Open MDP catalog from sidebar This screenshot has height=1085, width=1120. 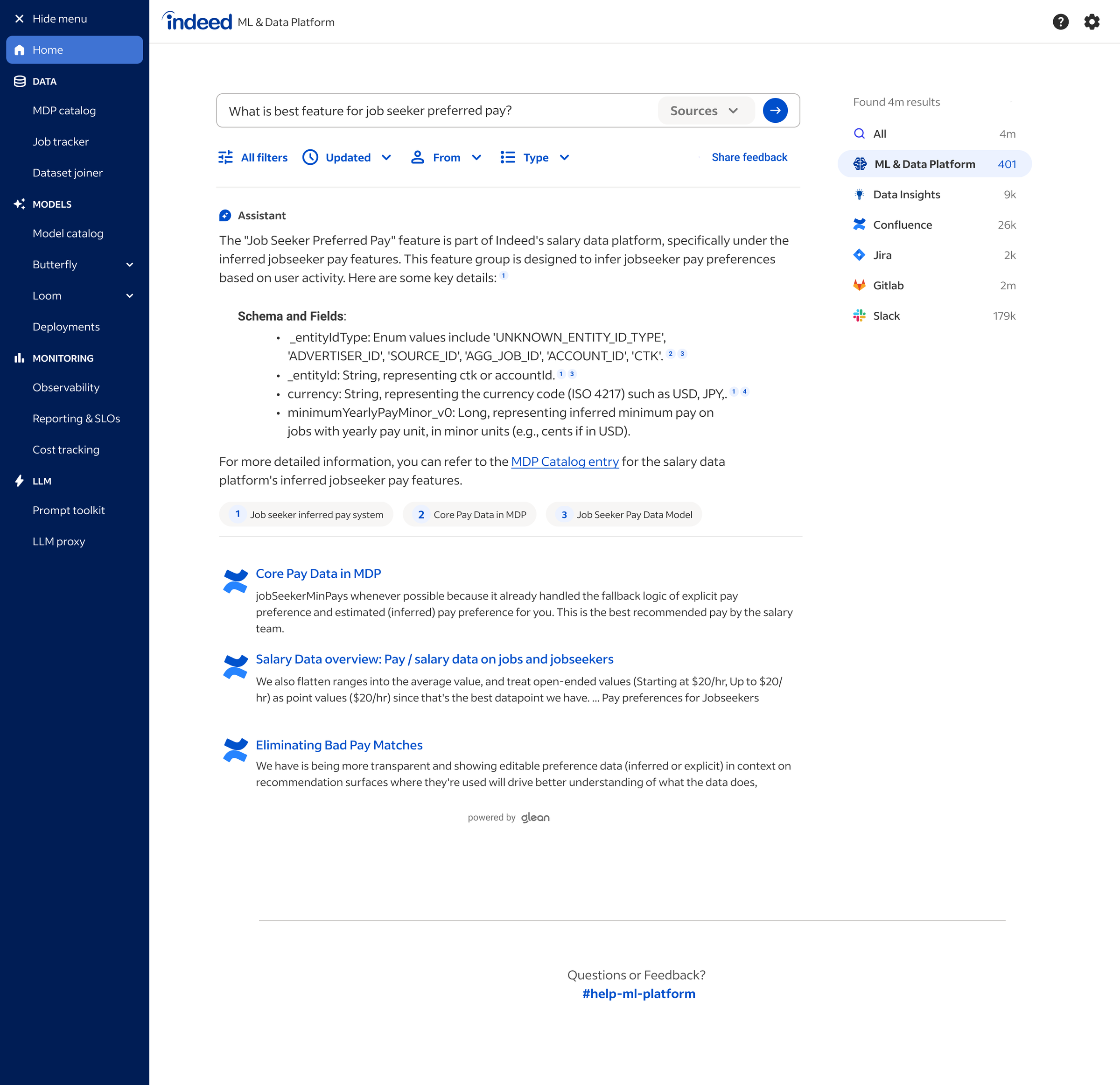(64, 110)
